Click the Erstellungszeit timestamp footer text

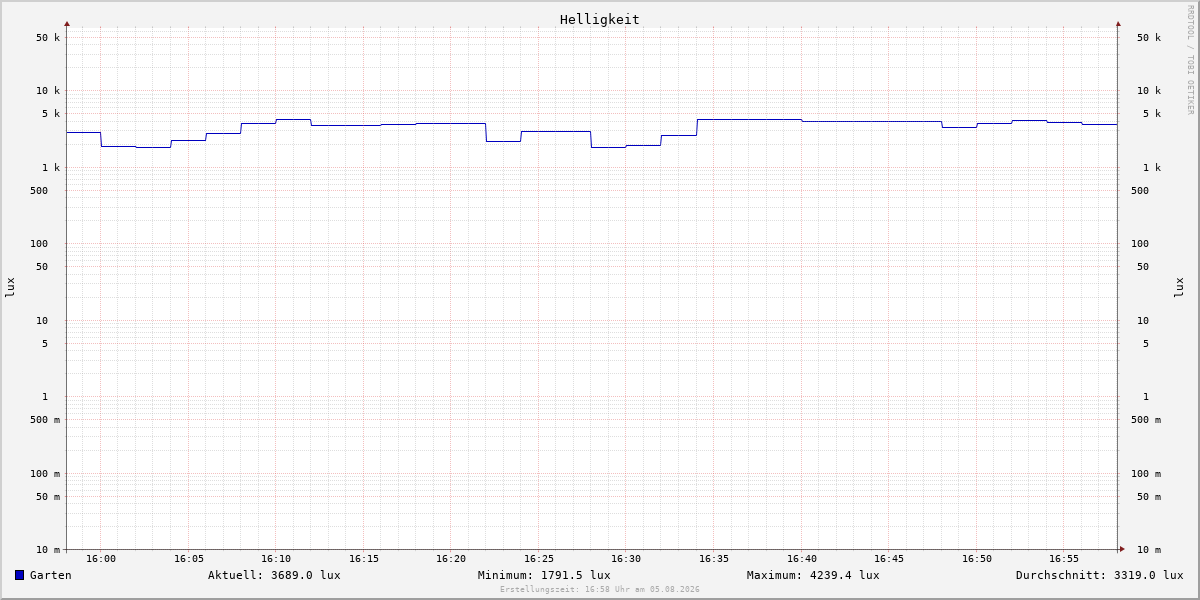pos(600,589)
